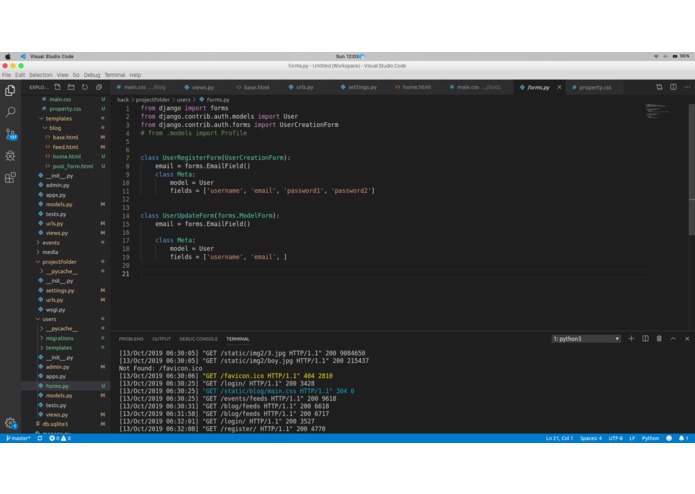Open the Extensions view

(x=10, y=178)
